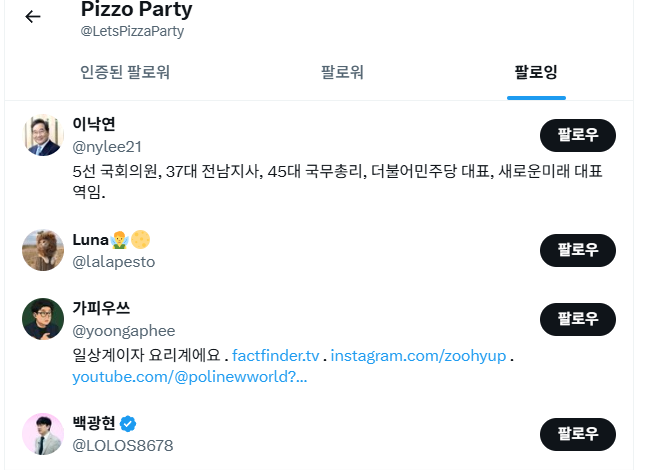This screenshot has height=470, width=656.
Task: Open 가피우쓰's profile avatar
Action: coord(43,319)
